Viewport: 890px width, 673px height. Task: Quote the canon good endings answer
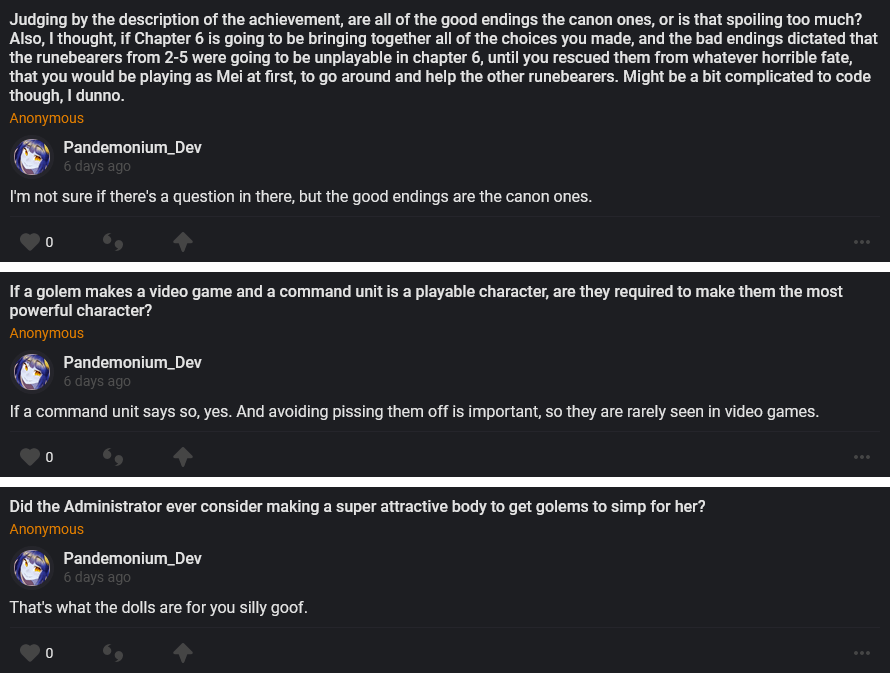coord(113,242)
